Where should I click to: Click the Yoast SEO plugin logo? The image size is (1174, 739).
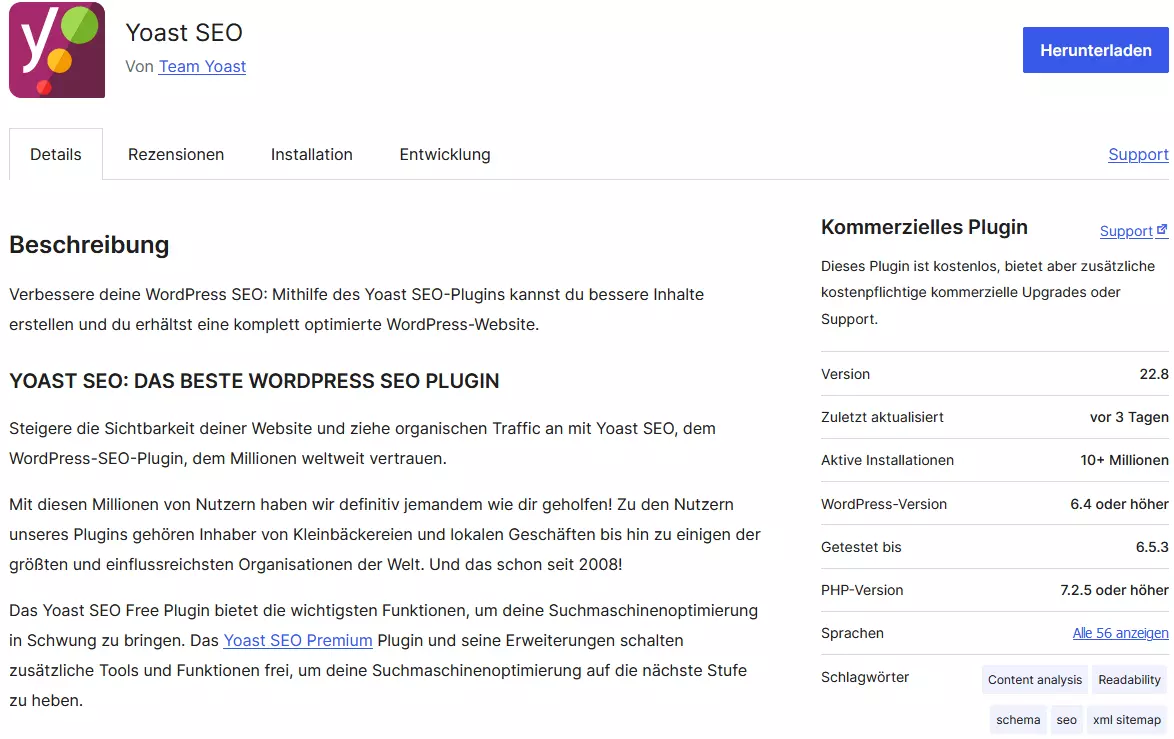point(56,50)
